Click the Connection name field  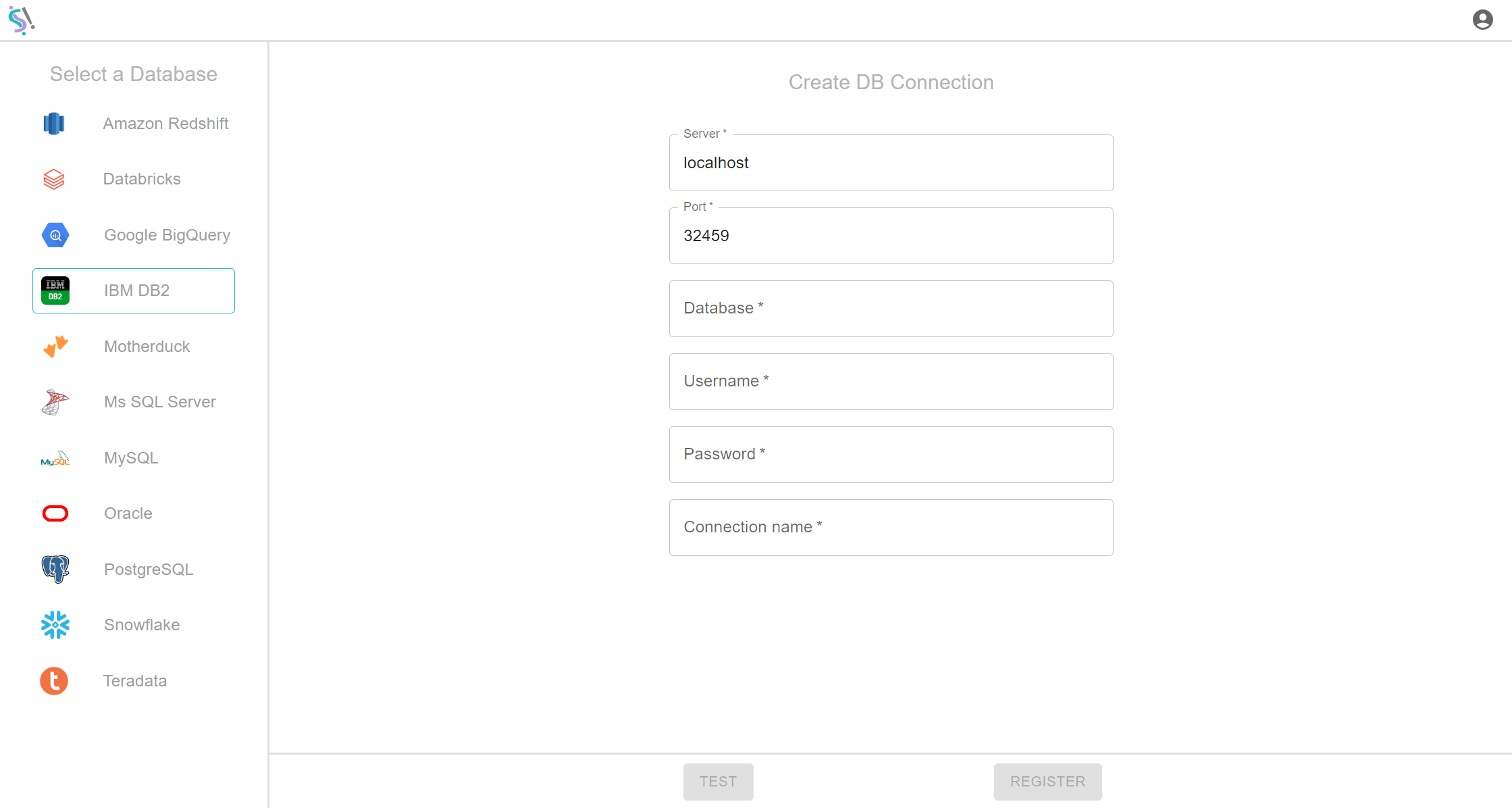(x=891, y=528)
